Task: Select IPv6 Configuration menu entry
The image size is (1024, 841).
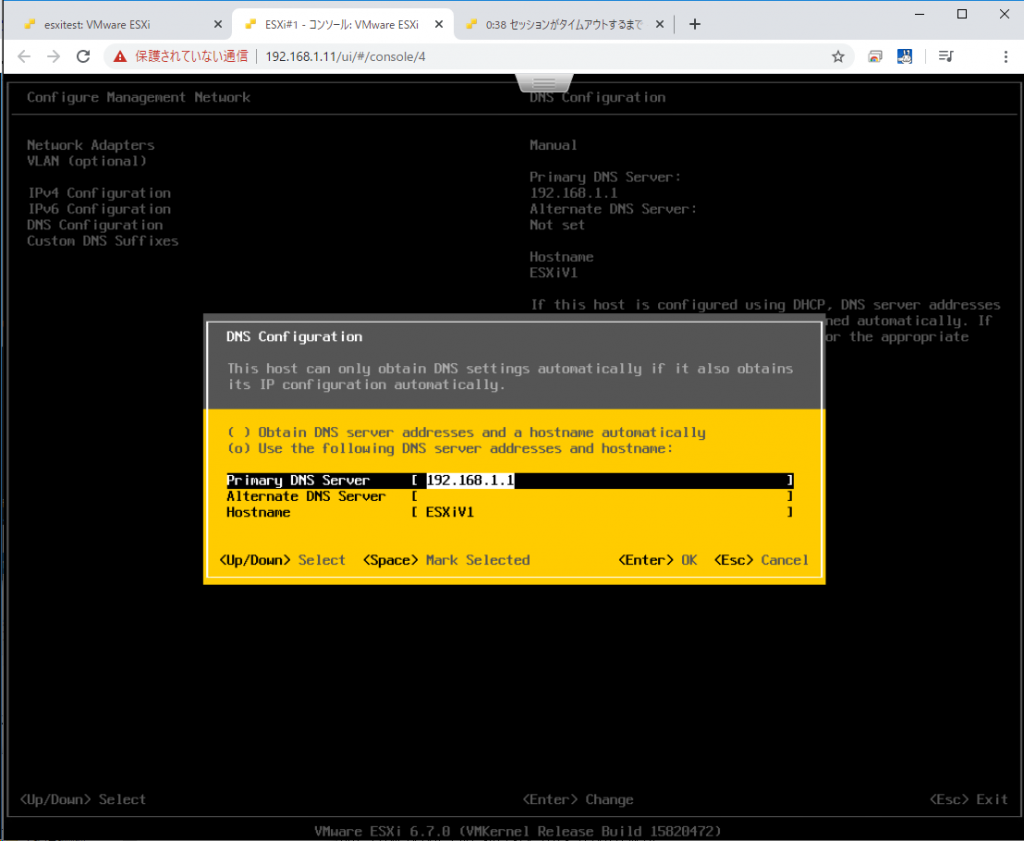Action: point(99,209)
